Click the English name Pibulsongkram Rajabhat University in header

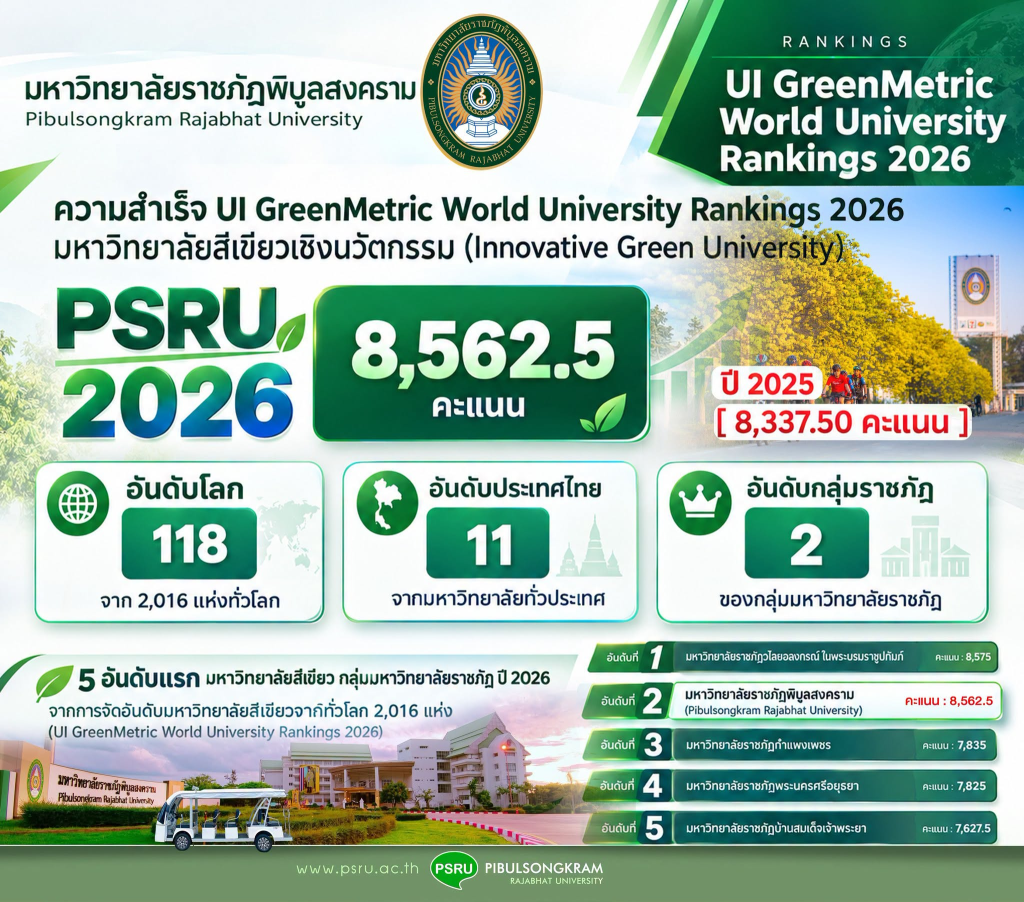[x=194, y=120]
